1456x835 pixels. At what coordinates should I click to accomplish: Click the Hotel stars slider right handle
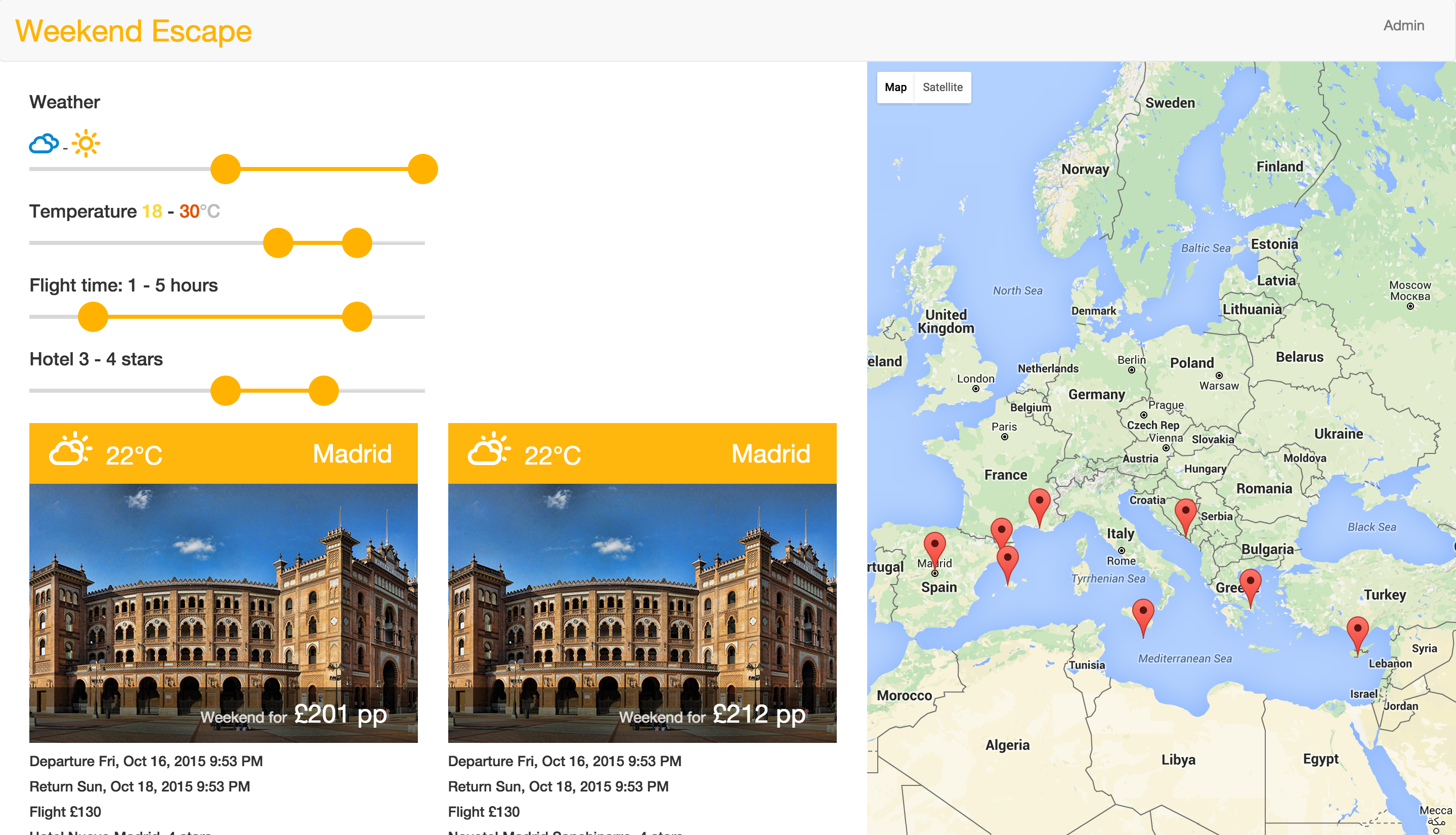coord(324,391)
